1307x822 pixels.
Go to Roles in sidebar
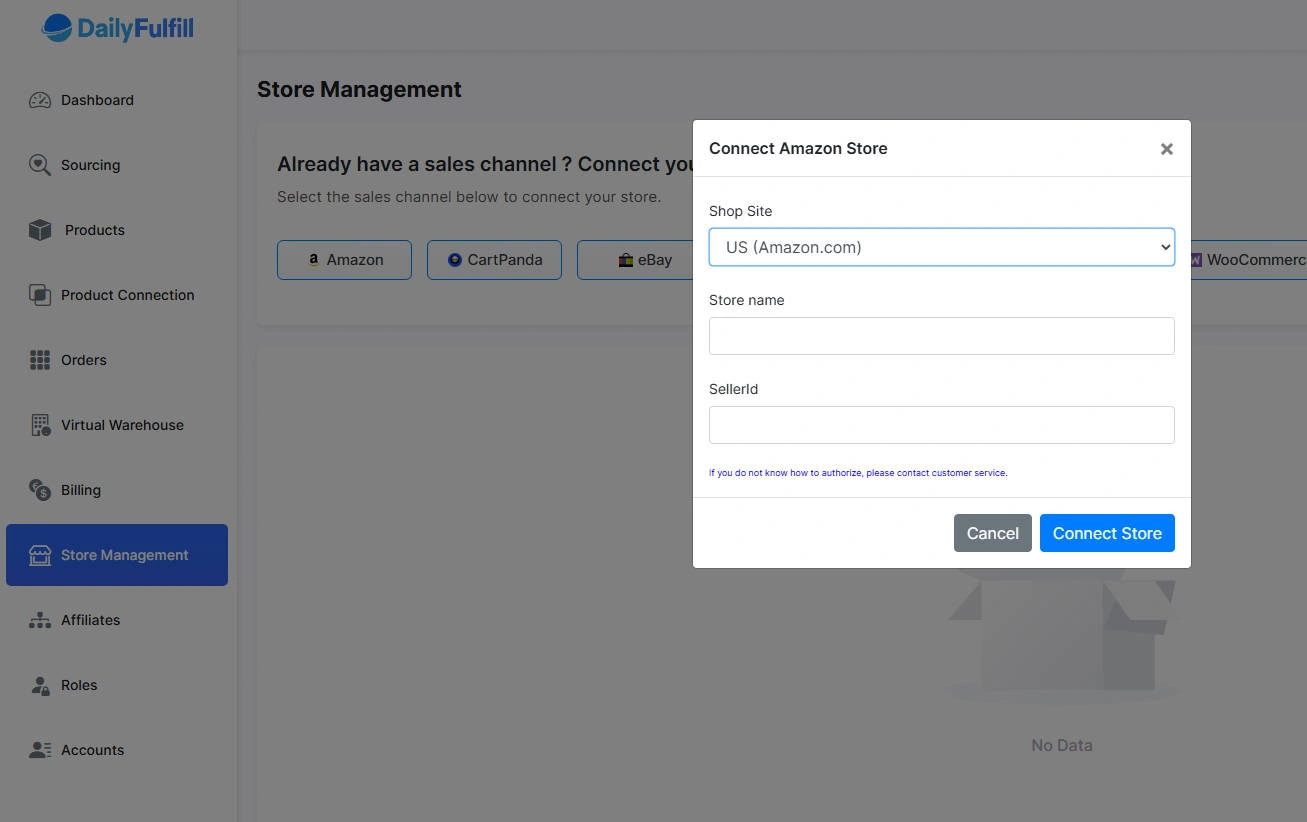pos(79,685)
